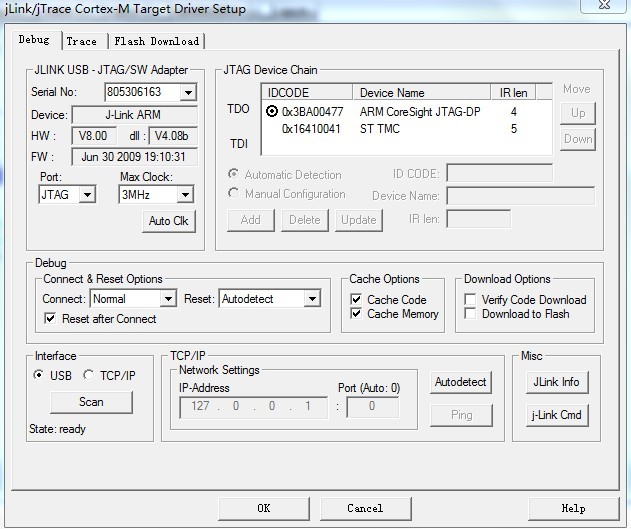Click the IDCODE column header
This screenshot has height=529, width=631.
307,93
